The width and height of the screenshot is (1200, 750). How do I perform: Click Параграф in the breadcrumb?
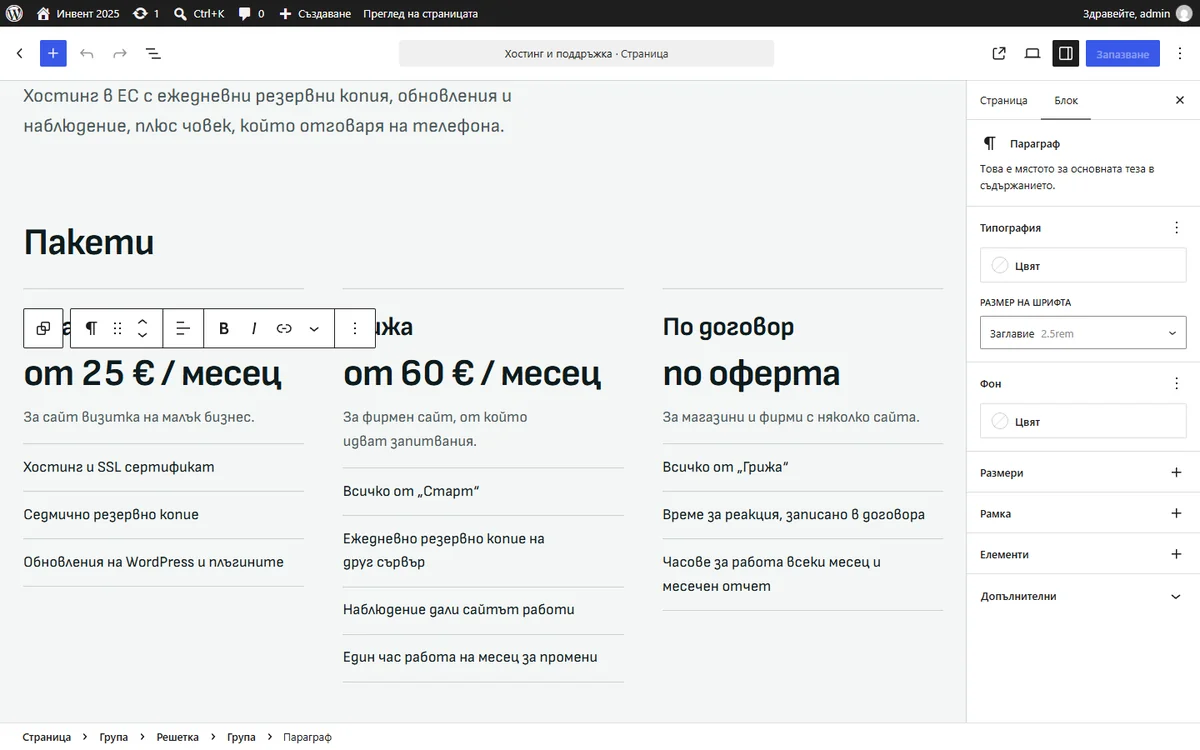307,737
